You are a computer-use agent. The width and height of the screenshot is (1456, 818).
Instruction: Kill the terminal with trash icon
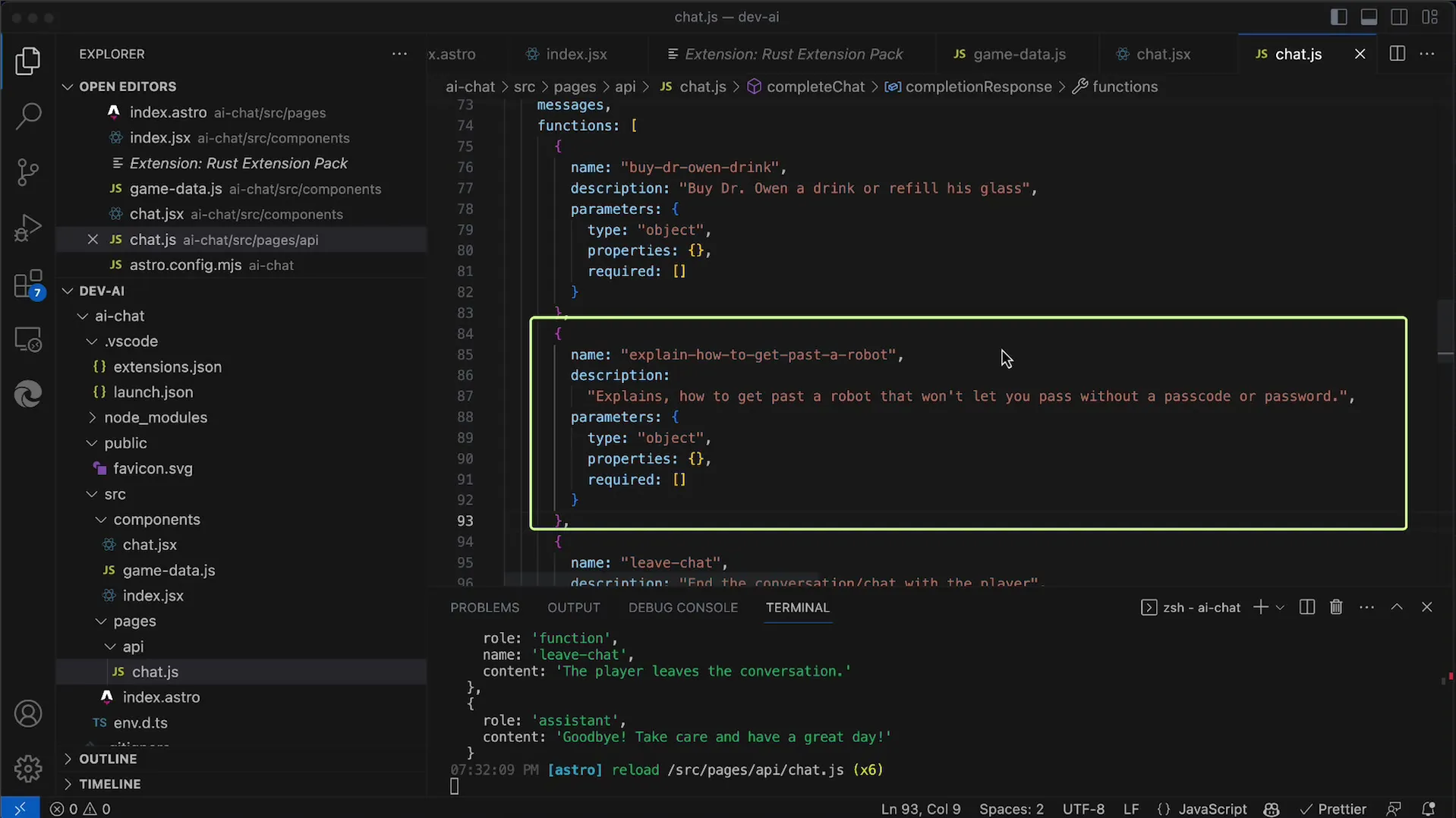point(1336,607)
